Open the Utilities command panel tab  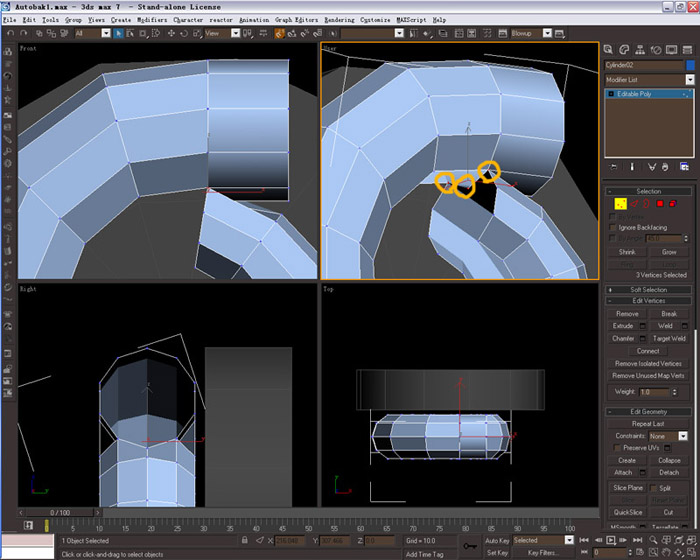click(688, 50)
